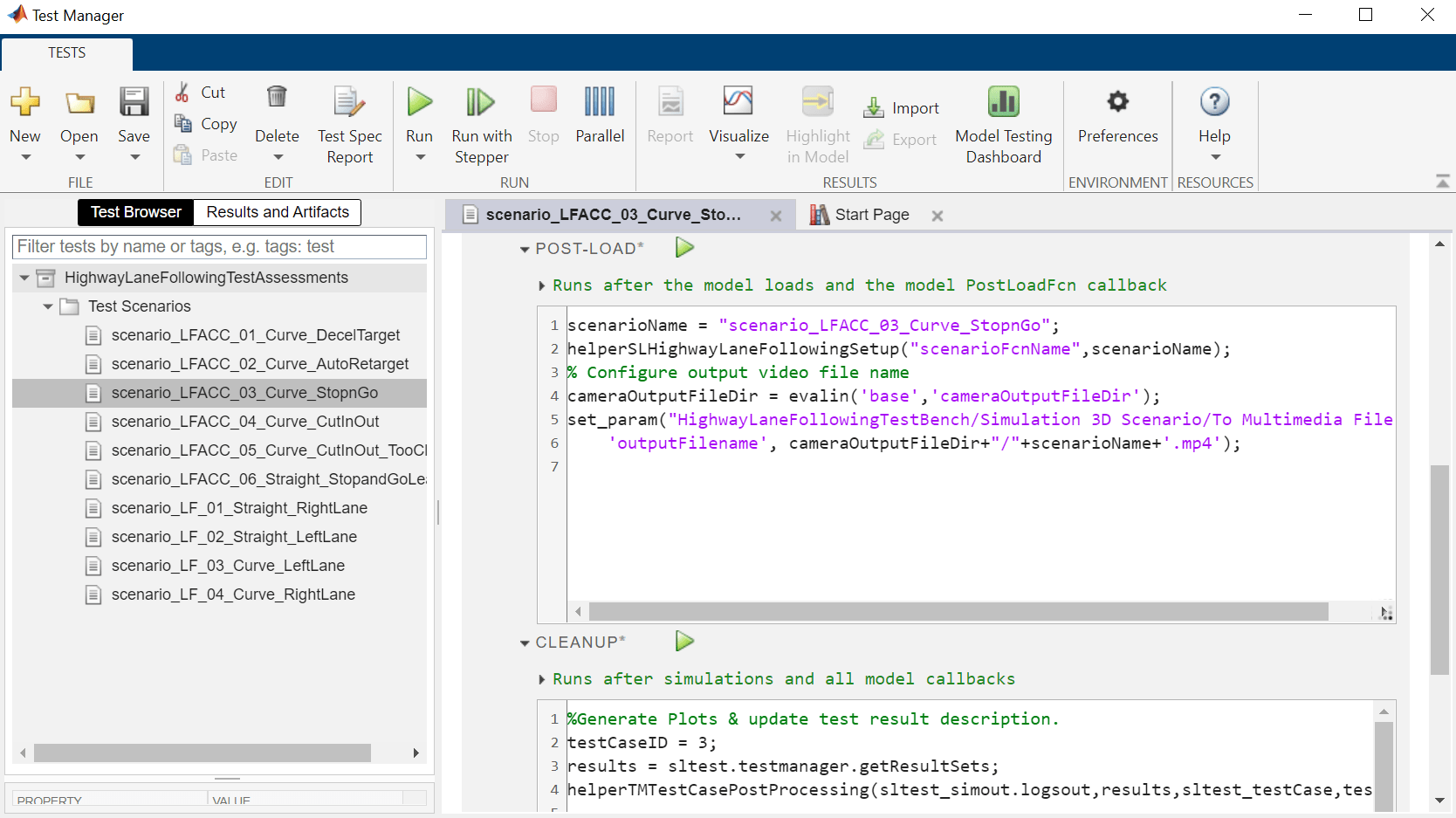
Task: Collapse the POST-LOAD section
Action: pyautogui.click(x=525, y=250)
